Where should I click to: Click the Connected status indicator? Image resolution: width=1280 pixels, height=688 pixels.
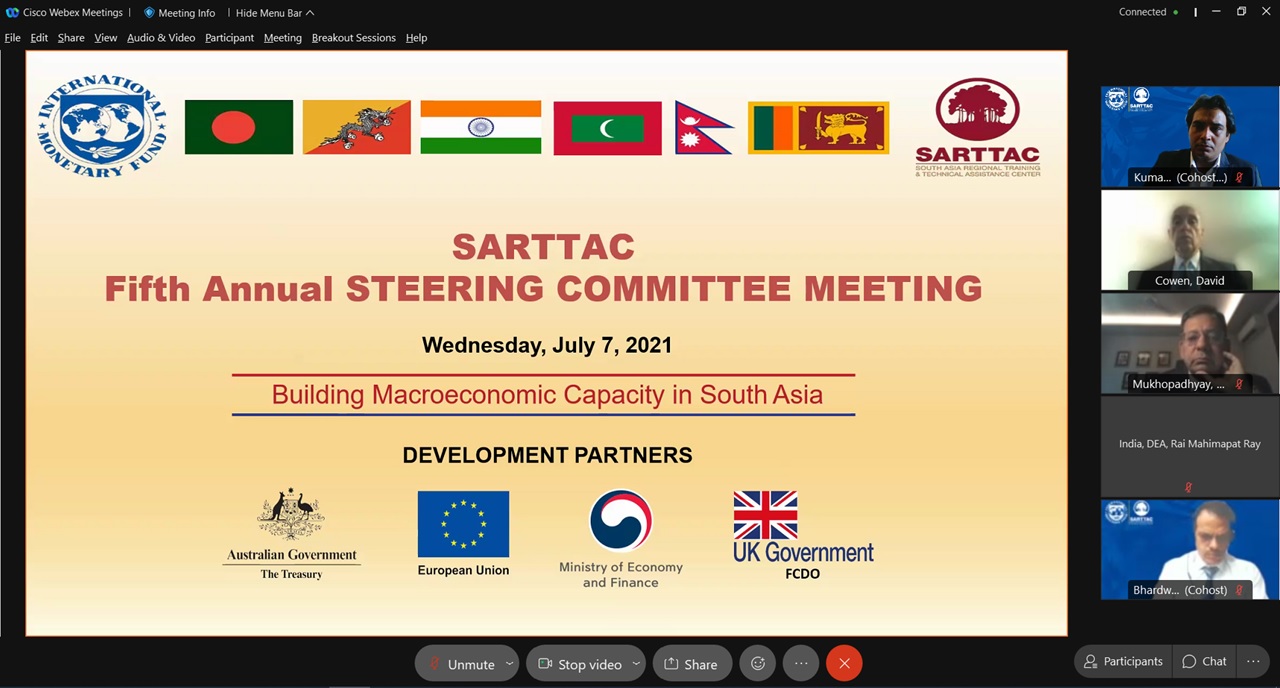[x=1149, y=12]
